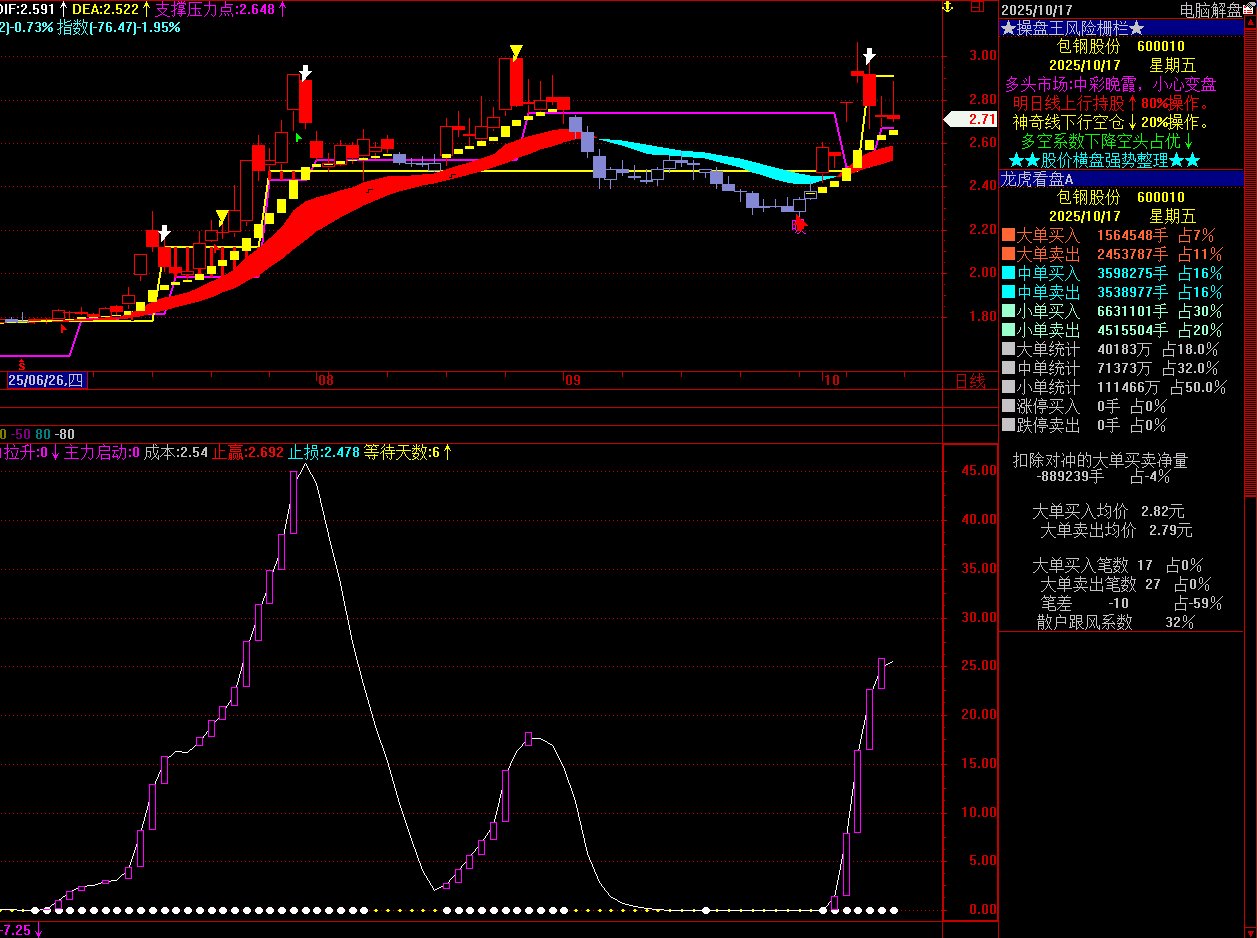The width and height of the screenshot is (1258, 938).
Task: Click the grey square beside 涨停买入
Action: point(1008,406)
